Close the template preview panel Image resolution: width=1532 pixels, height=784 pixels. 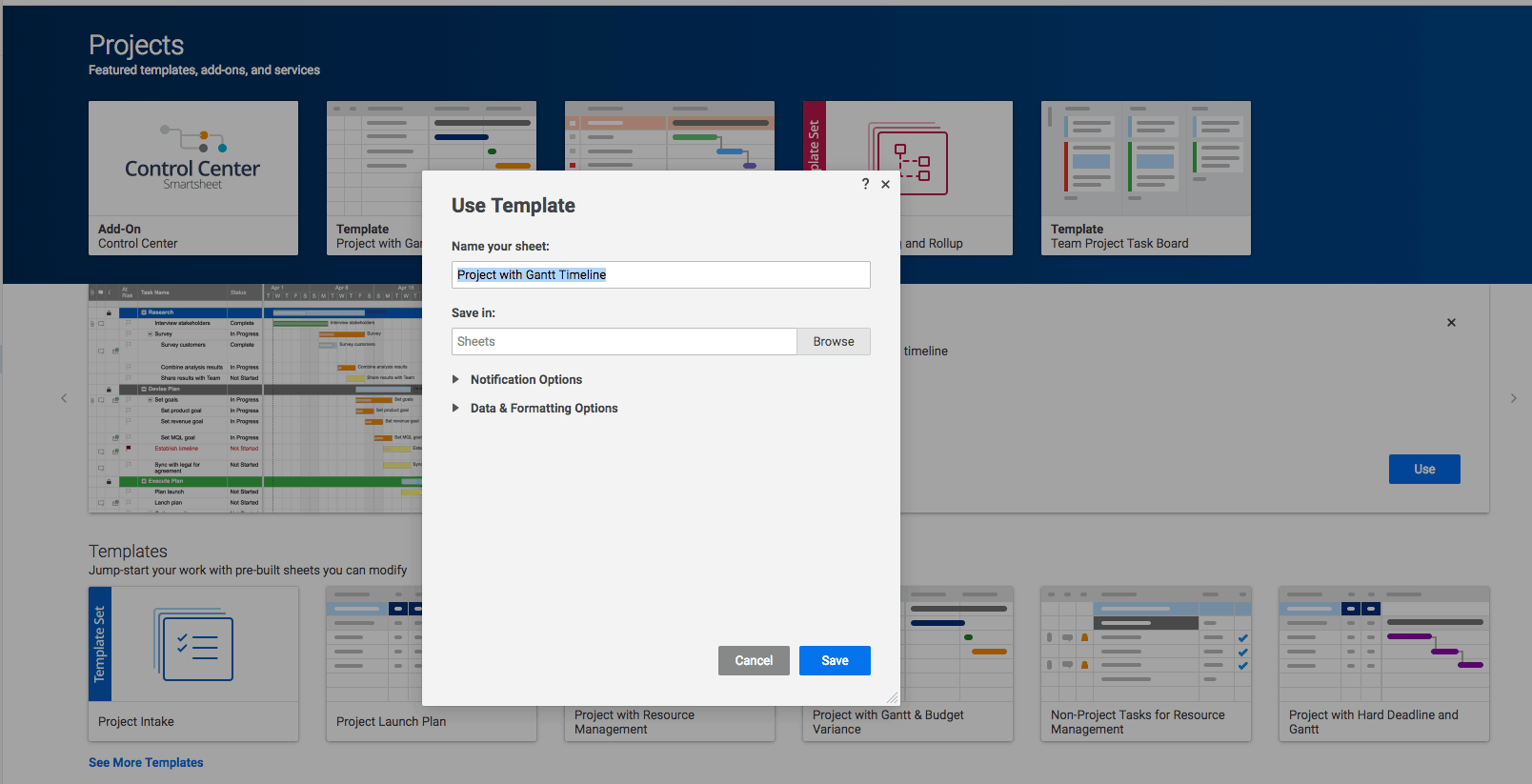click(1451, 323)
